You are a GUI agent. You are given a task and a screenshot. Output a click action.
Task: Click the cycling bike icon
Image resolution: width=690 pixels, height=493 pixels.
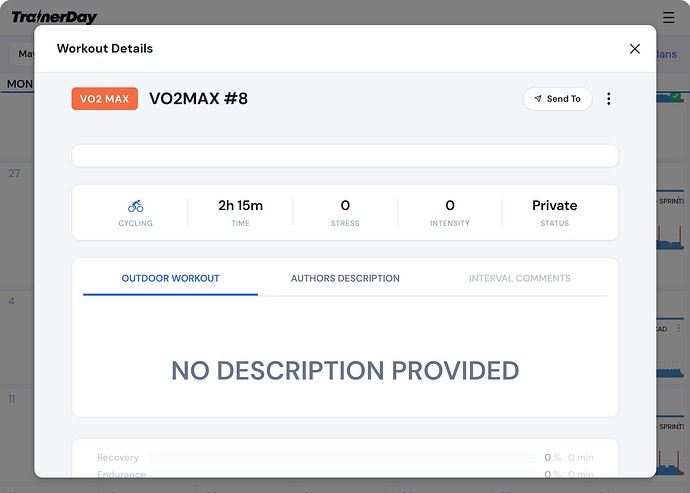pyautogui.click(x=136, y=206)
